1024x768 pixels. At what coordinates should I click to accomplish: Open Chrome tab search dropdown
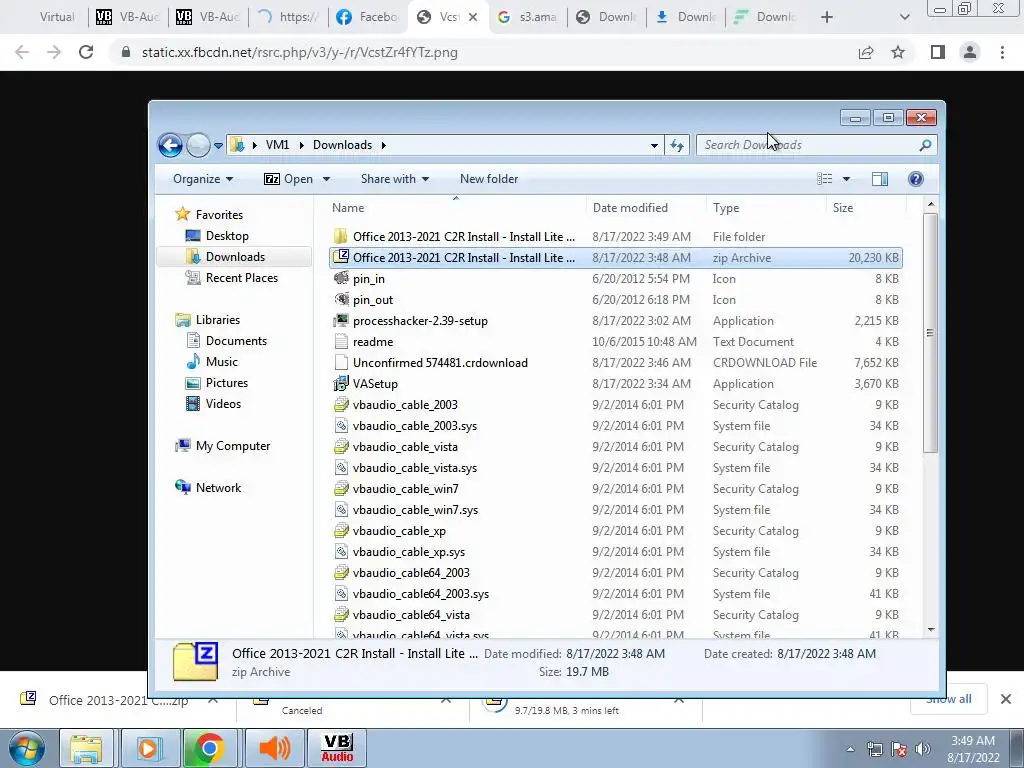coord(904,17)
